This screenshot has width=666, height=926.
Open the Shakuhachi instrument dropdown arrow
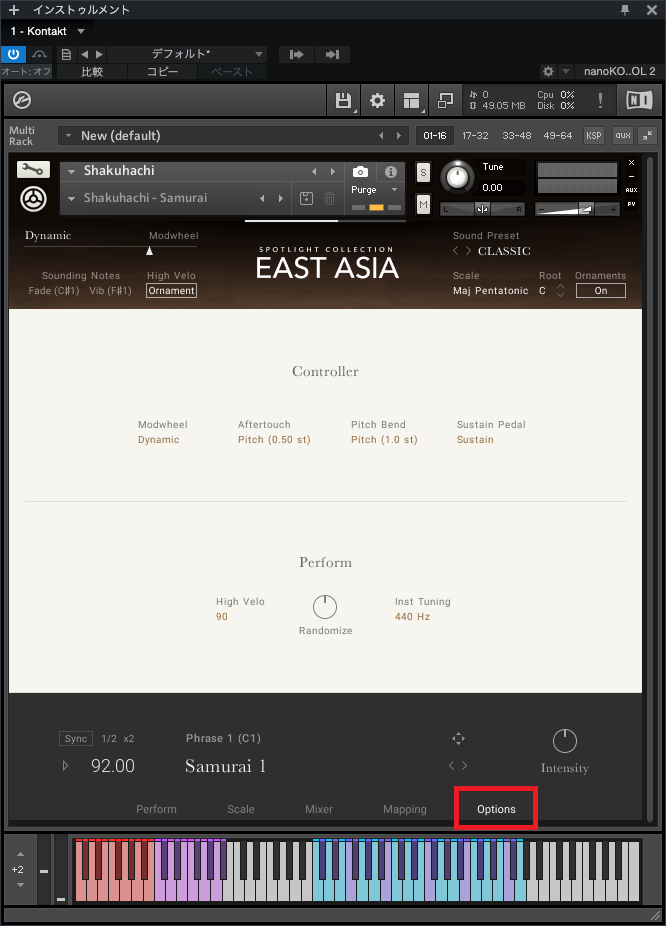click(x=71, y=171)
